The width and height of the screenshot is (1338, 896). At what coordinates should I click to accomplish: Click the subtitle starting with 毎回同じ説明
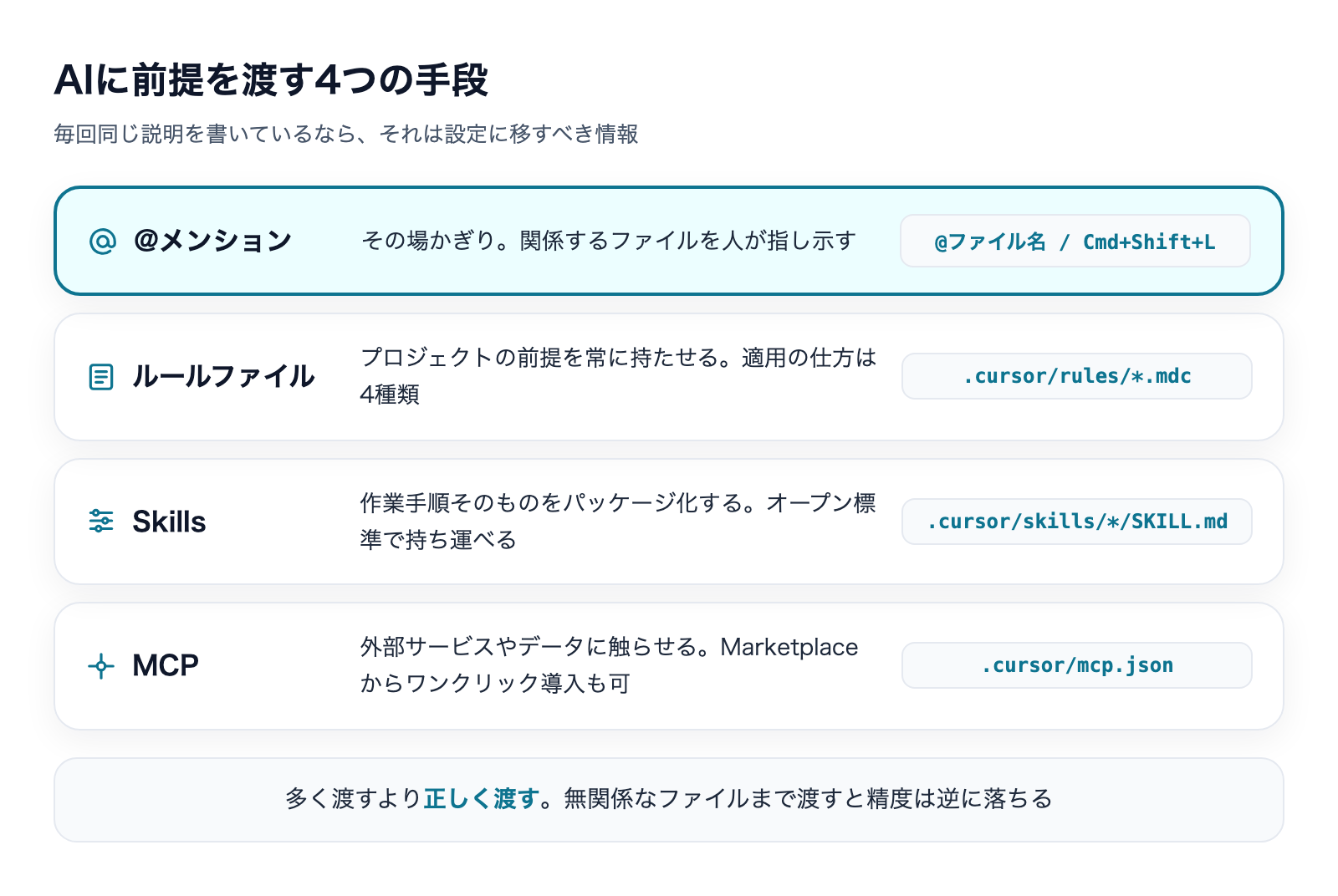click(346, 134)
